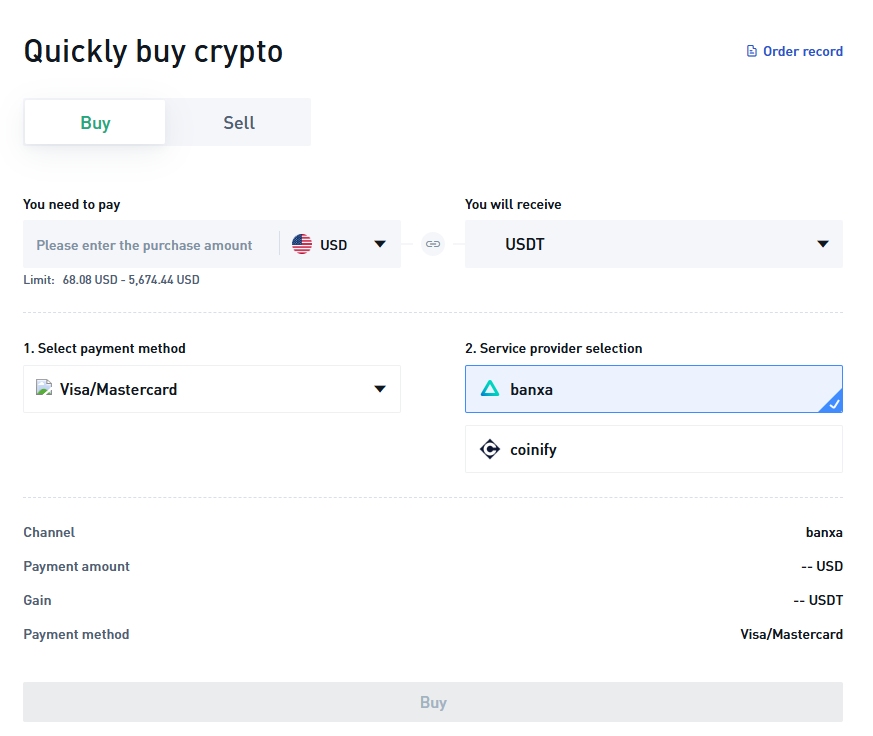Screen dimensions: 873x736
Task: Expand the USDT receive dropdown arrow
Action: [823, 244]
